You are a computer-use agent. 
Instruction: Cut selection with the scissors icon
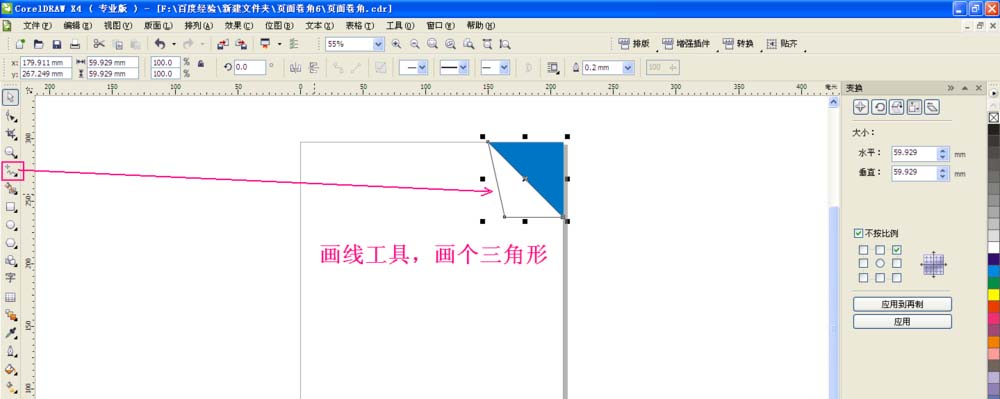point(99,44)
